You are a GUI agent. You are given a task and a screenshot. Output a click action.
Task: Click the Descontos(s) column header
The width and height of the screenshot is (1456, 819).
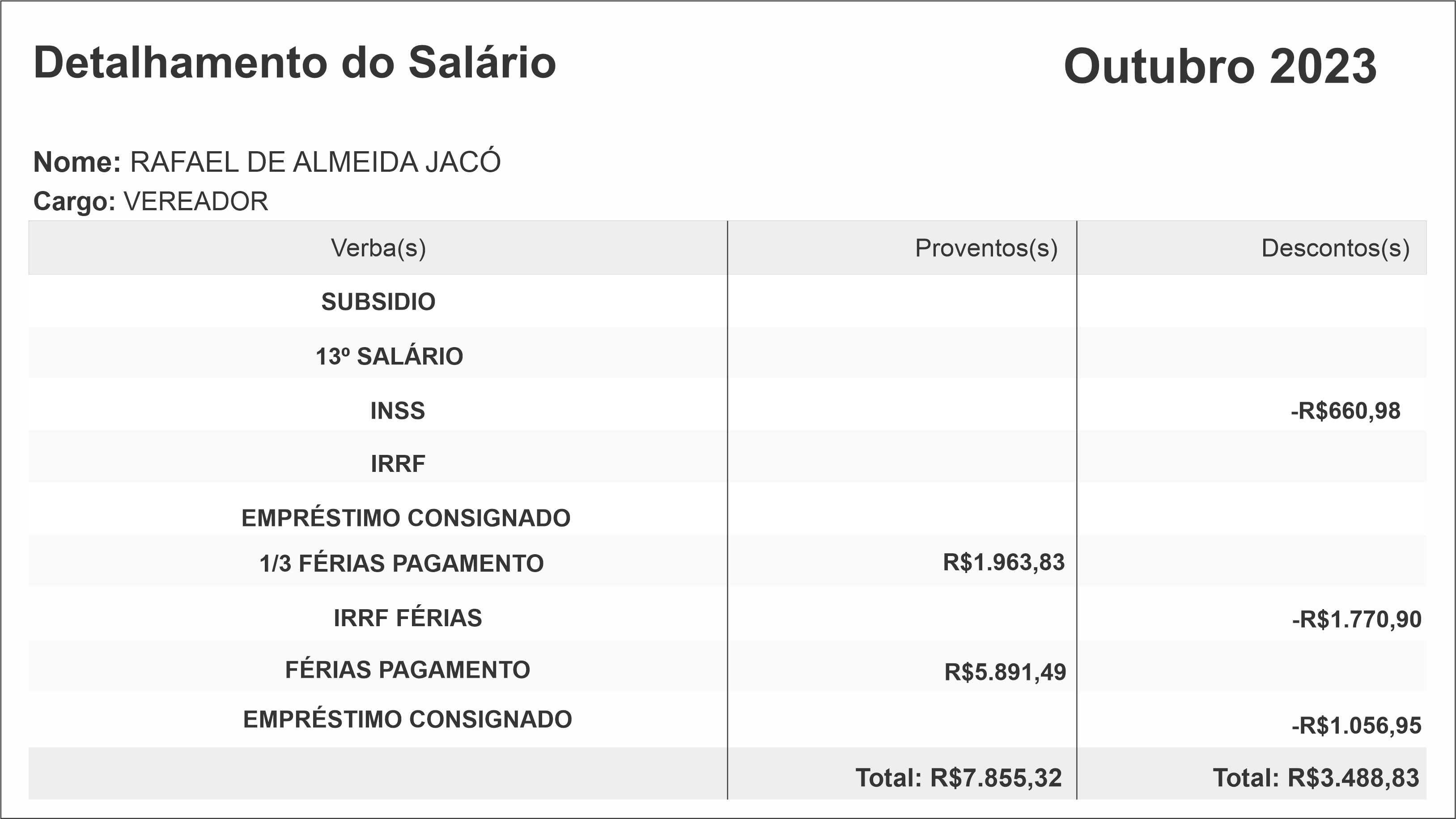pos(1335,248)
